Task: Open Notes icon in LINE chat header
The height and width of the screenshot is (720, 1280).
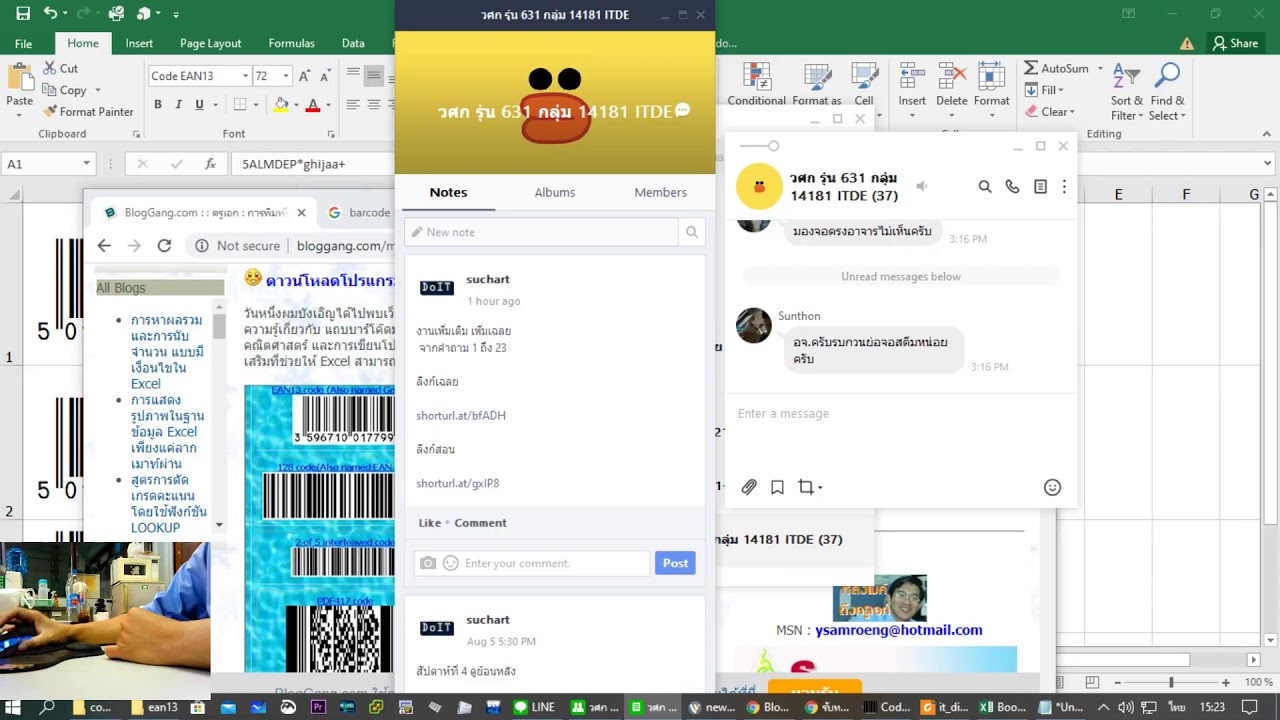Action: [x=1040, y=186]
